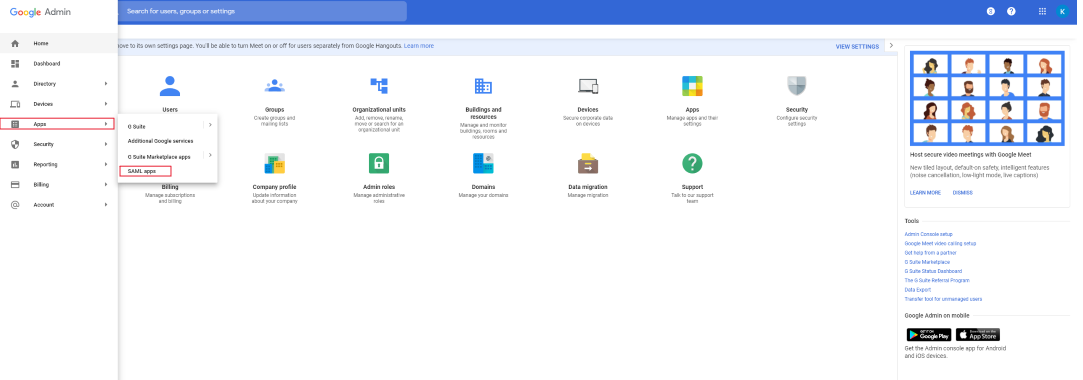Click the Dashboard grid icon
This screenshot has width=1083, height=380.
(15, 64)
